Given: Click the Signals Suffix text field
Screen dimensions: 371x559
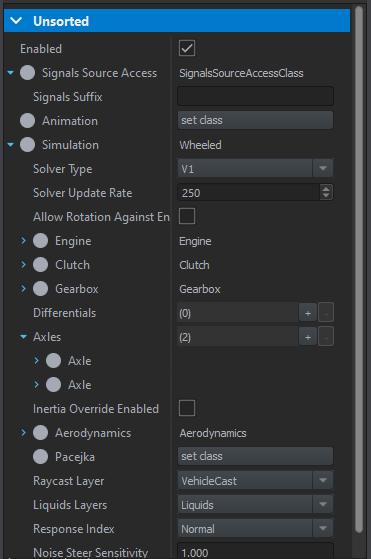Looking at the screenshot, I should [256, 96].
